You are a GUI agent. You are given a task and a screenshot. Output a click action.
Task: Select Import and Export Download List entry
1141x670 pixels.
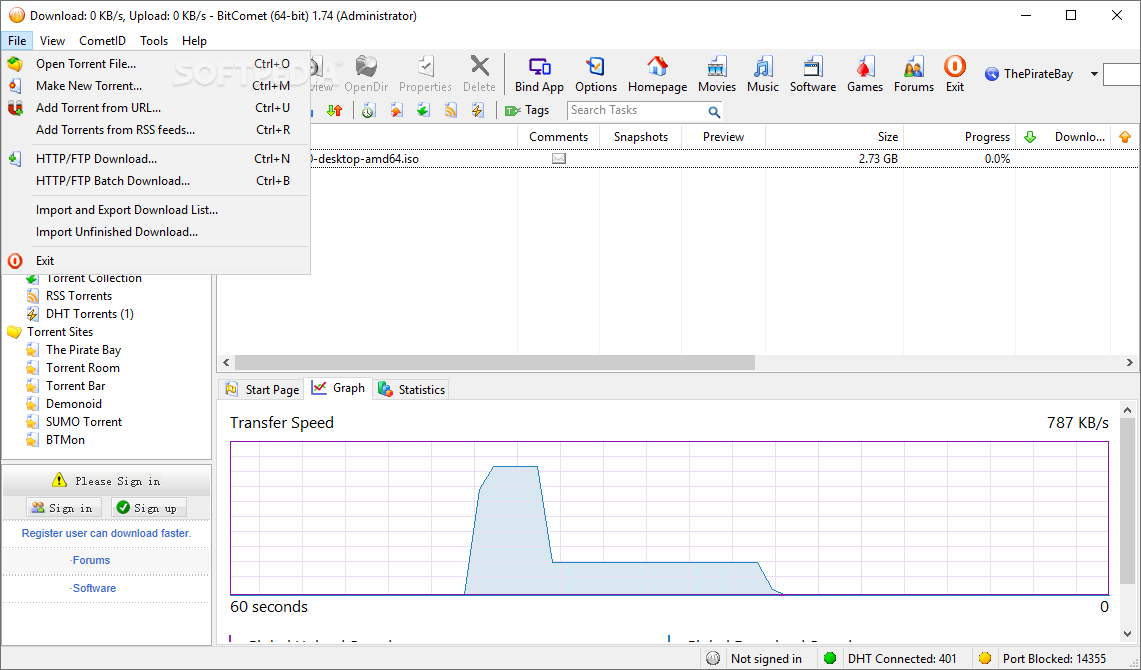156,210
